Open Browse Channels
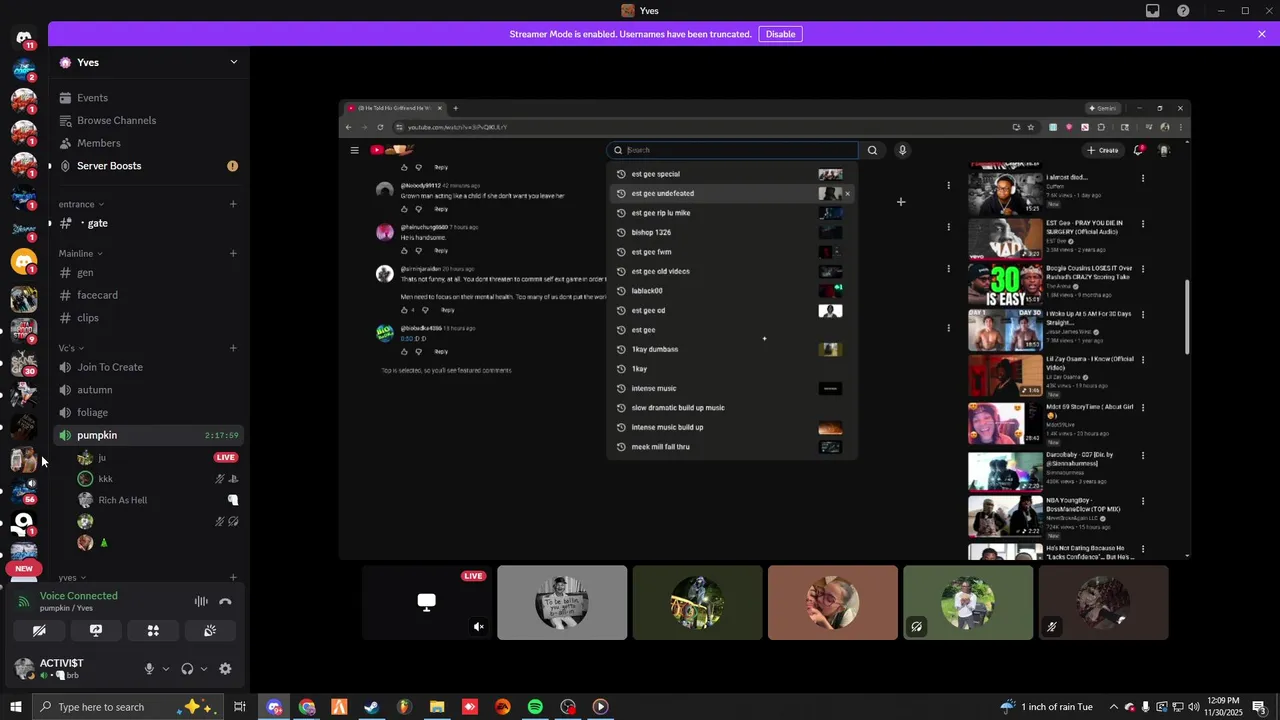 click(148, 120)
